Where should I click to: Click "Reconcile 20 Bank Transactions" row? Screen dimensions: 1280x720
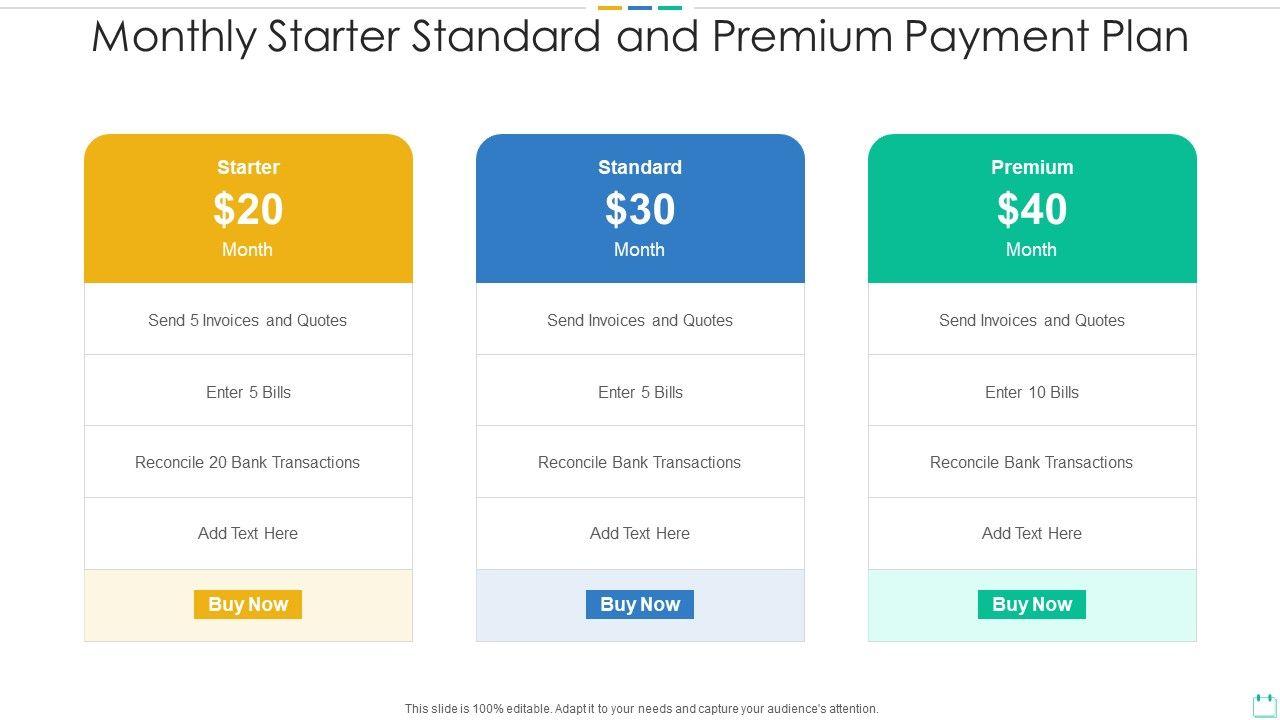[x=248, y=462]
